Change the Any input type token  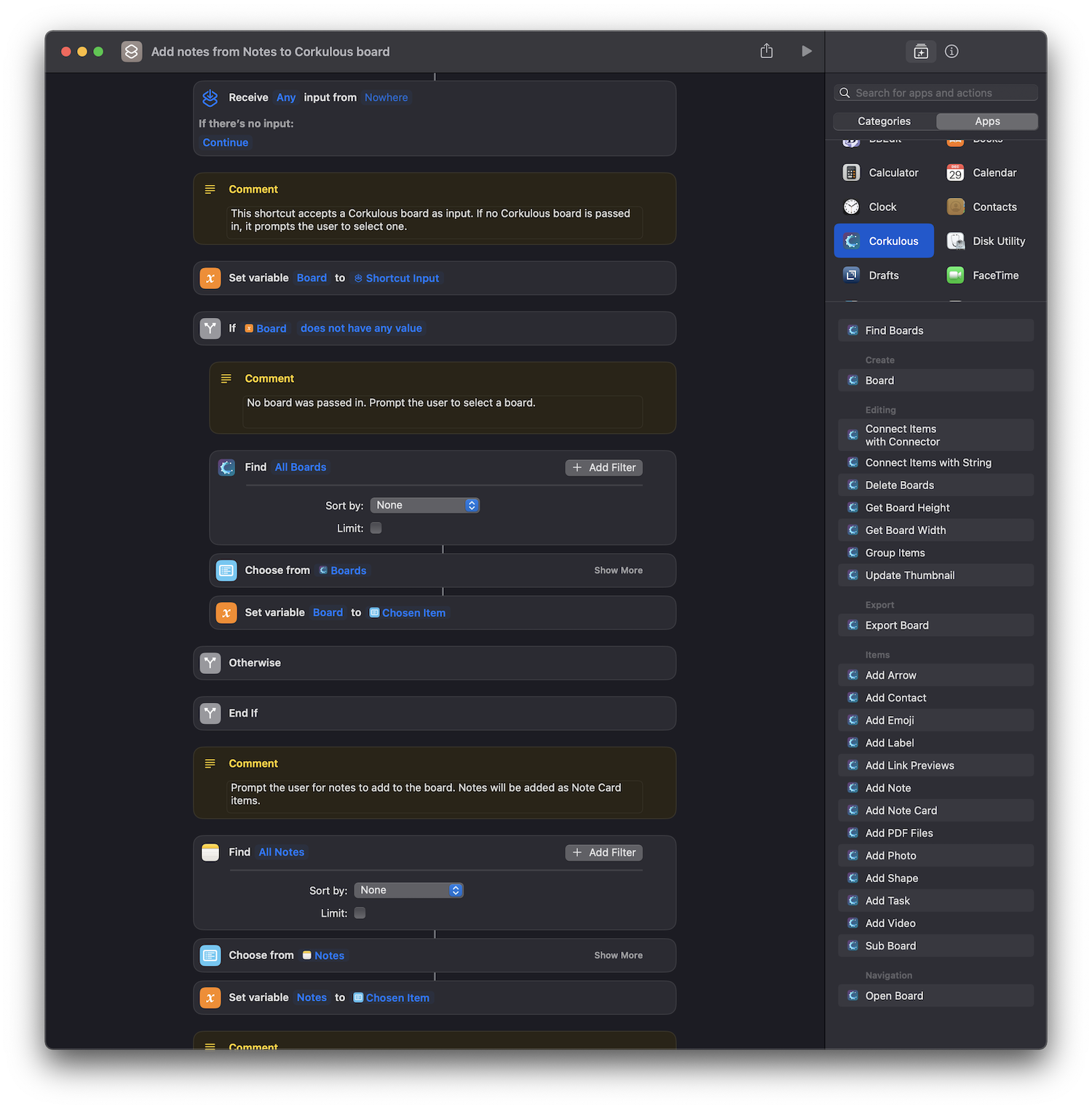tap(286, 98)
